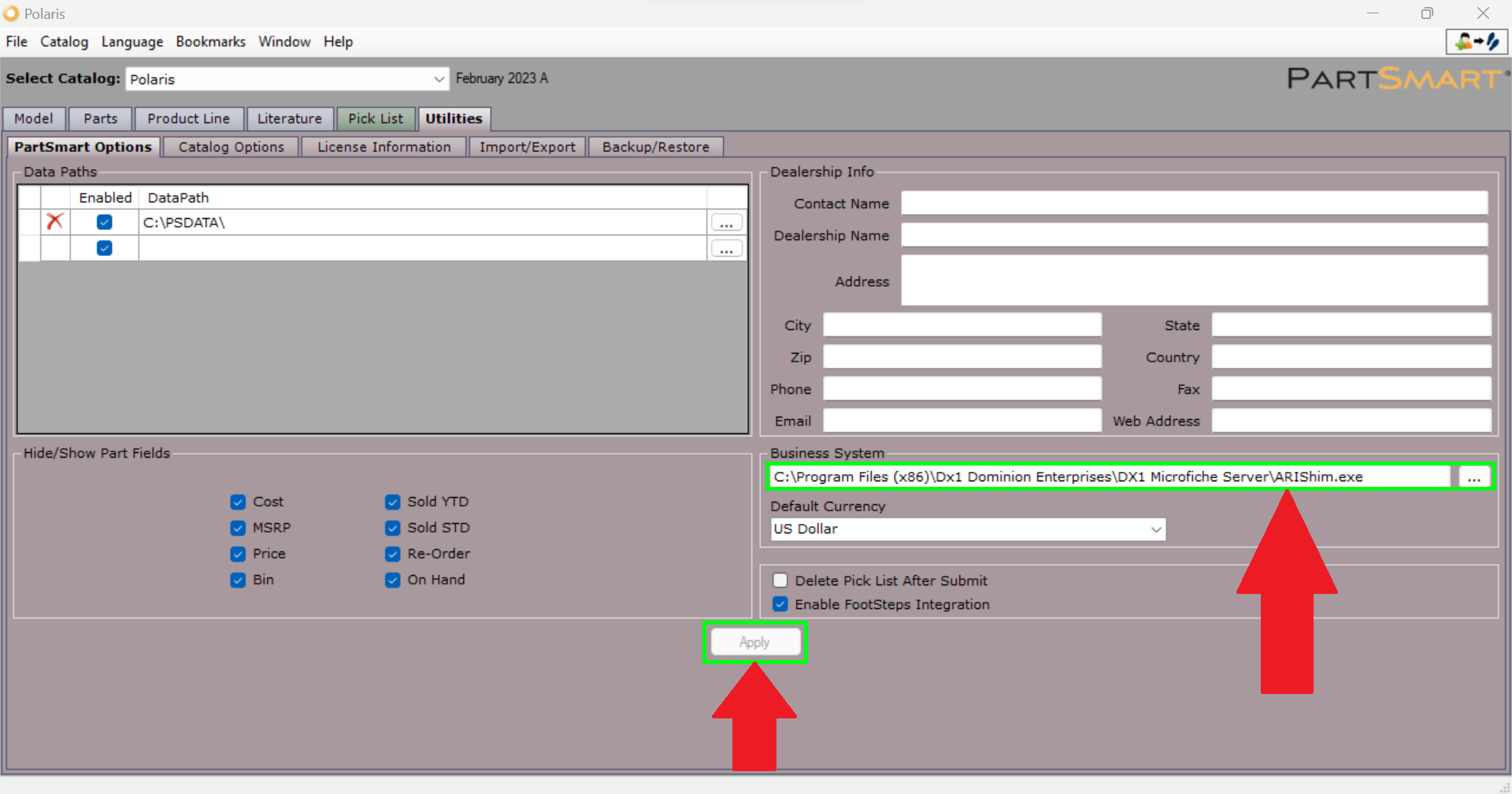This screenshot has height=794, width=1512.
Task: Click the Country input field
Action: click(1351, 357)
